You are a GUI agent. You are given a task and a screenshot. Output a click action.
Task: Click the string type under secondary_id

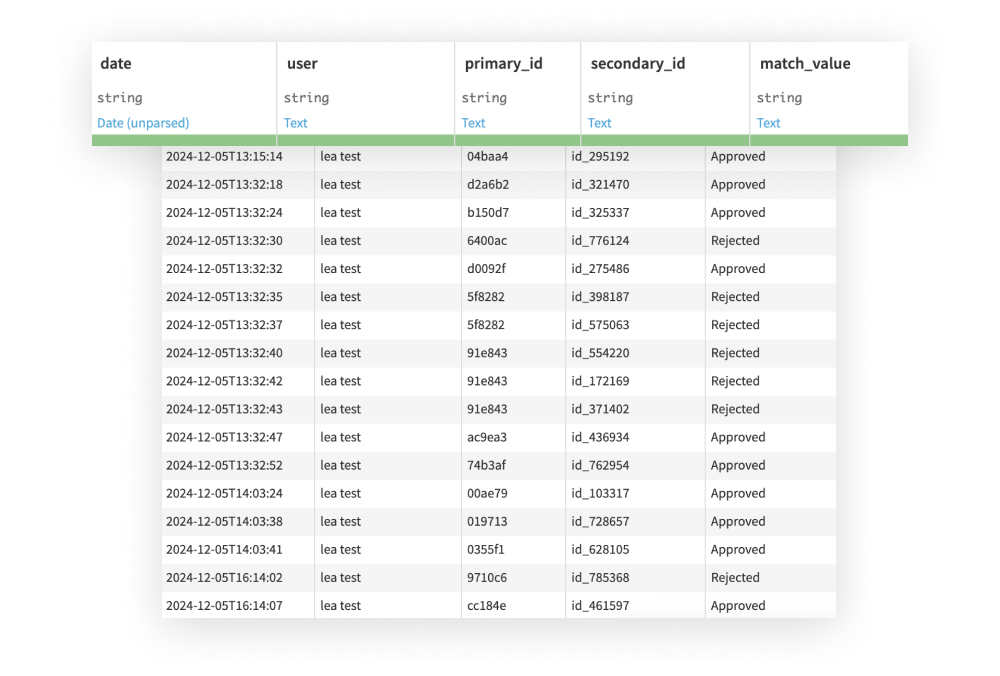[x=611, y=98]
